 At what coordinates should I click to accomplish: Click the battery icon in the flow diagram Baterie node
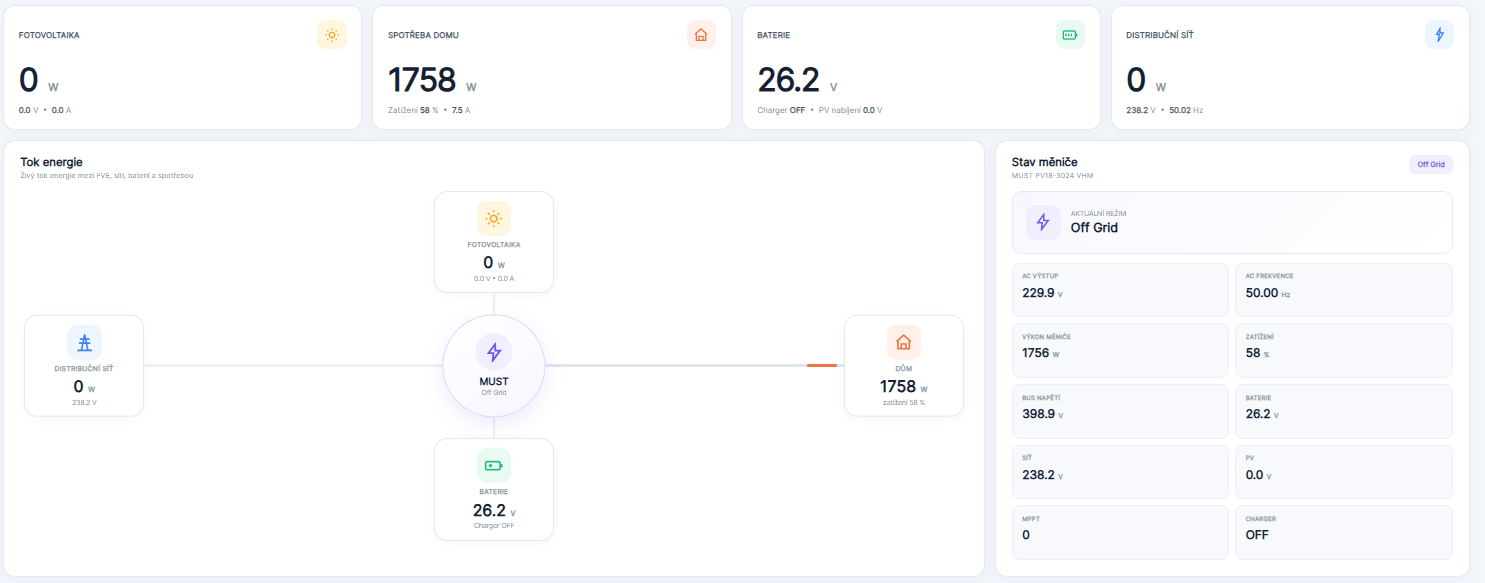pyautogui.click(x=494, y=466)
